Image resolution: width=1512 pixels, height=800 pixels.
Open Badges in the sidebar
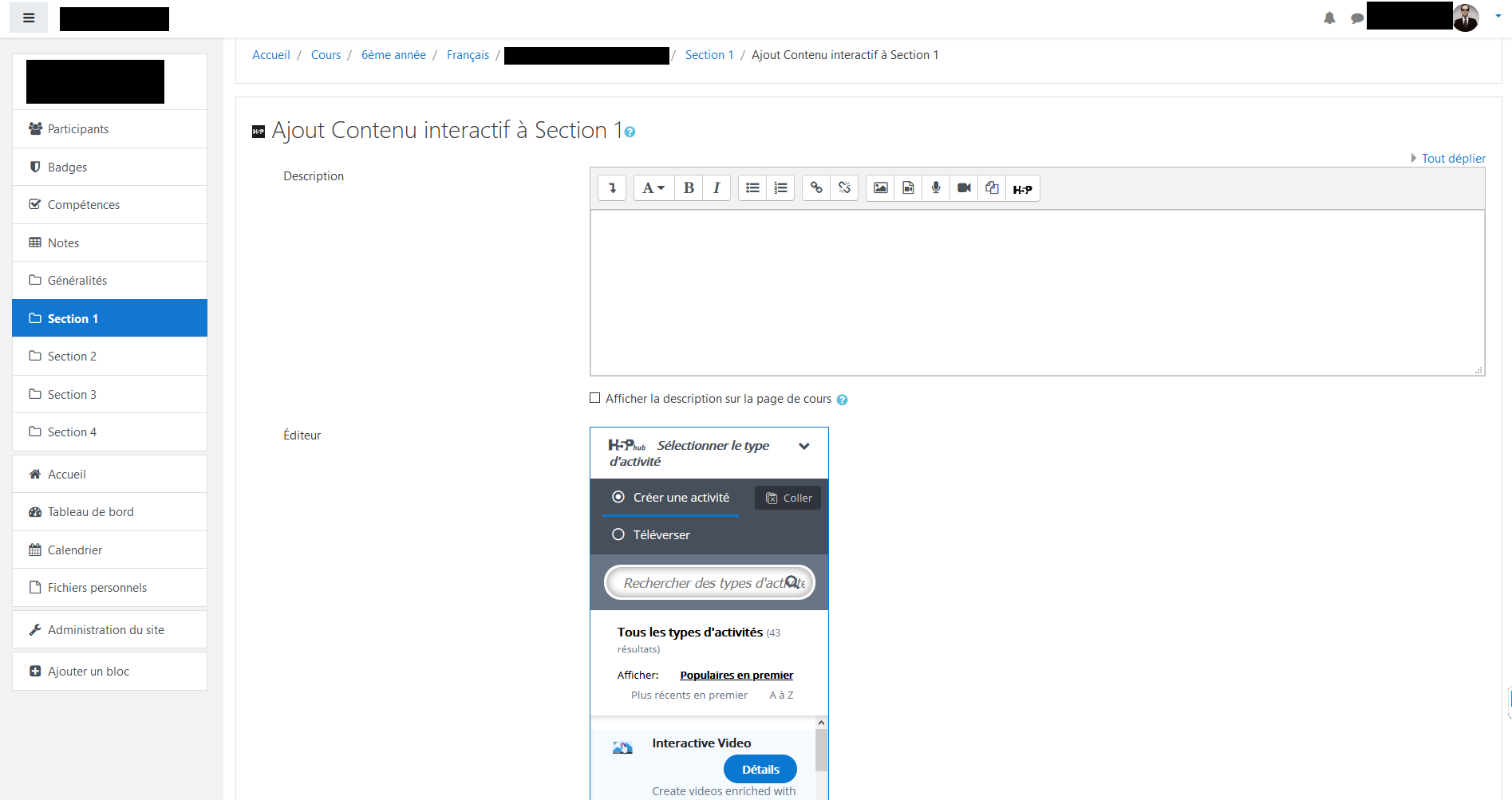pos(110,167)
